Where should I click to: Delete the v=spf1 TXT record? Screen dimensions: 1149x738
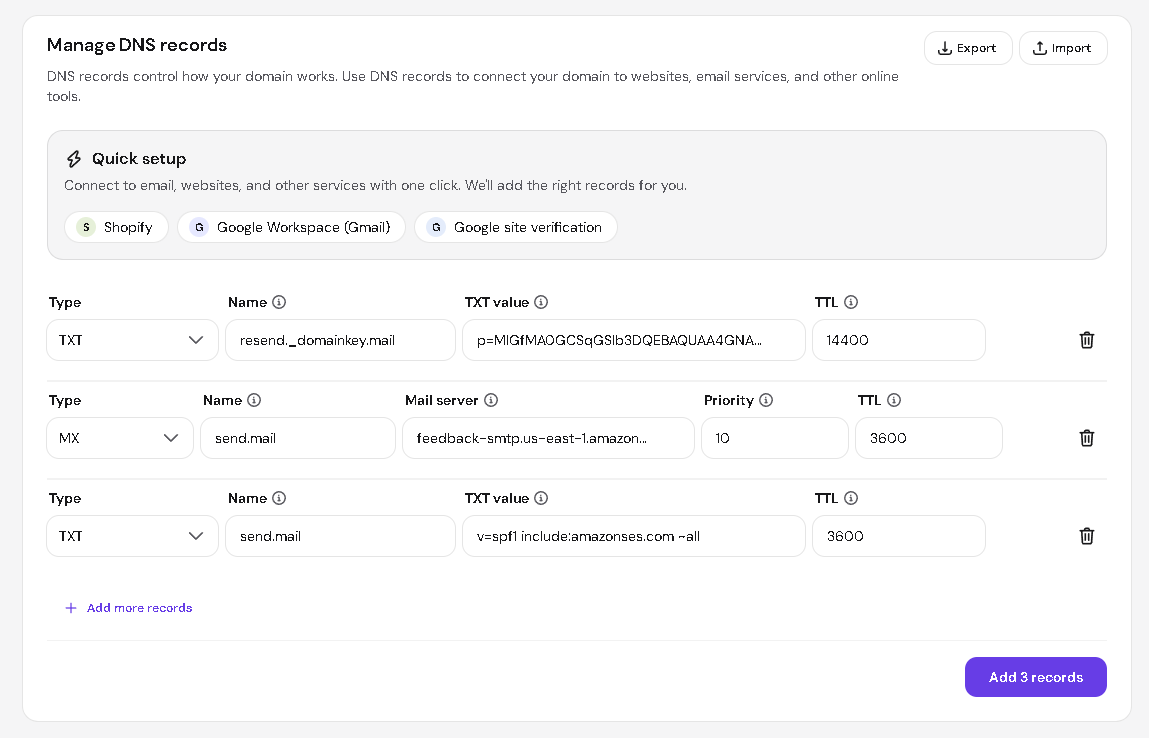coord(1087,536)
